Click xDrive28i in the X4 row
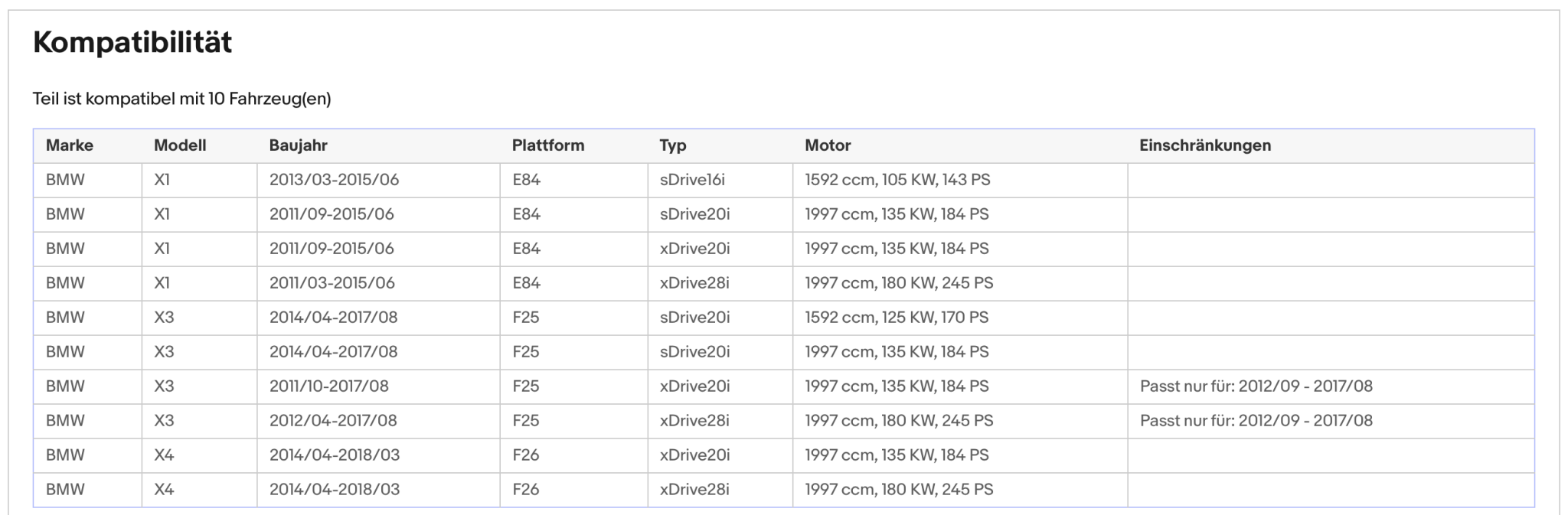Screen dimensions: 1568x515 (x=694, y=490)
